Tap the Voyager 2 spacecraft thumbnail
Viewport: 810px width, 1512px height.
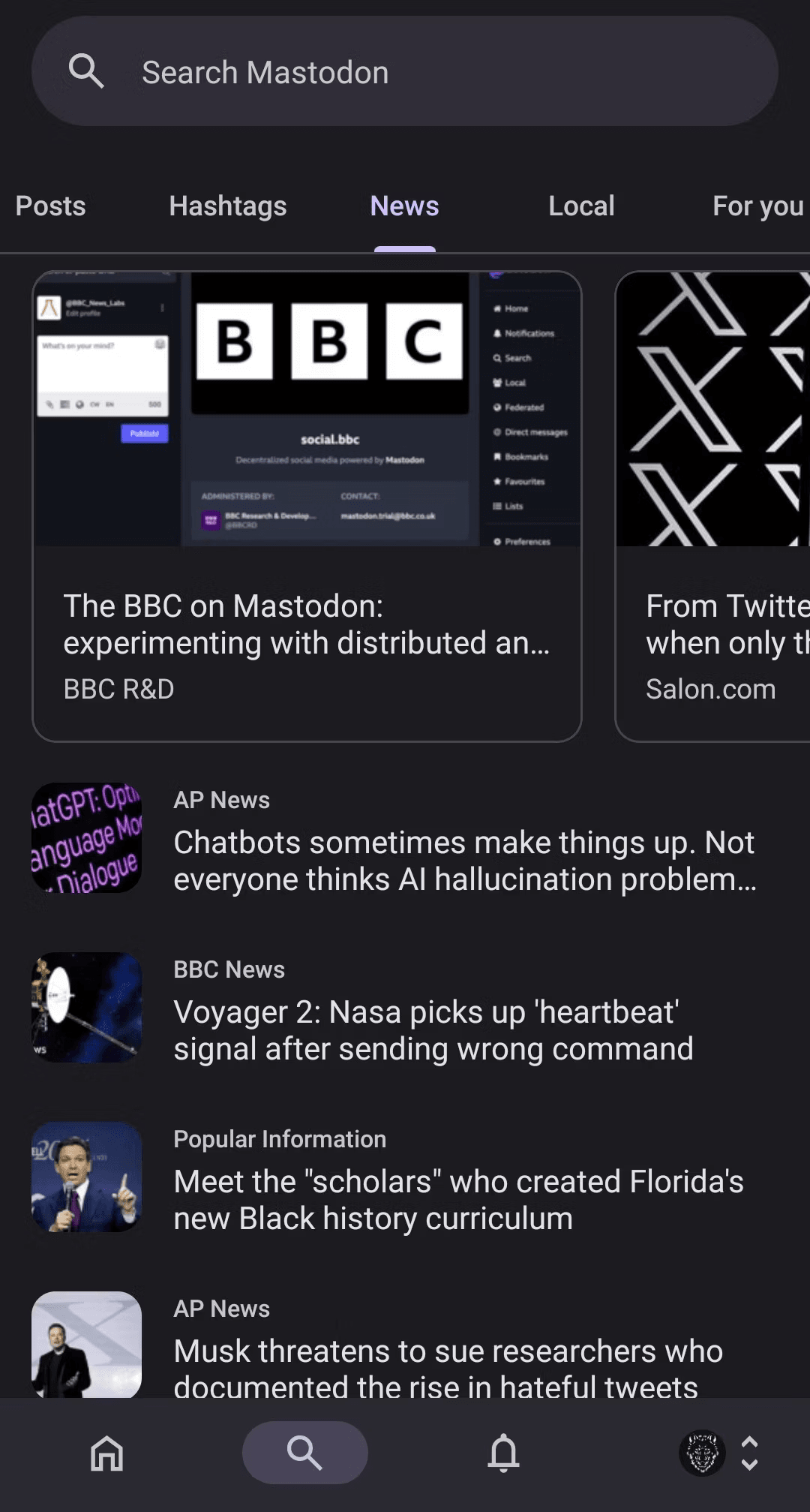pyautogui.click(x=86, y=1007)
